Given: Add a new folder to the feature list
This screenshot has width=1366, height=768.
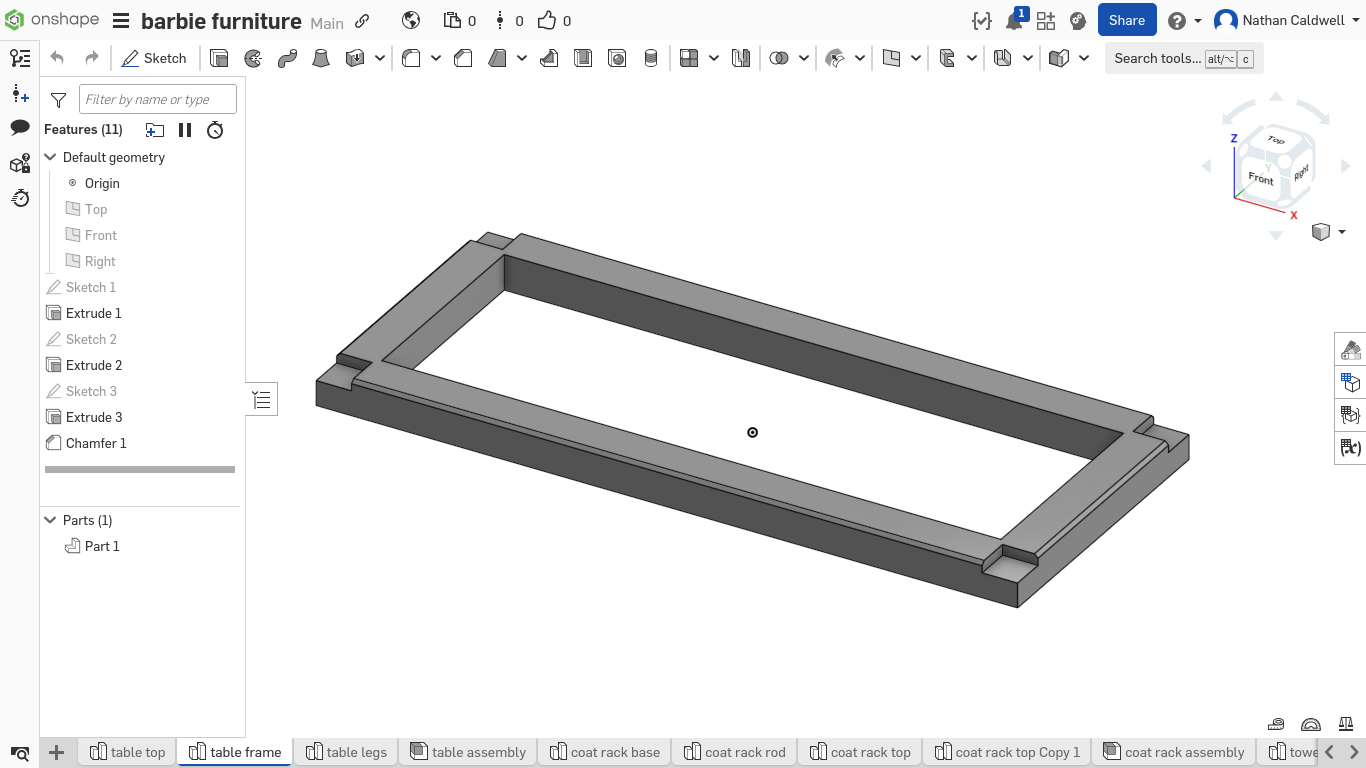Looking at the screenshot, I should (x=154, y=130).
